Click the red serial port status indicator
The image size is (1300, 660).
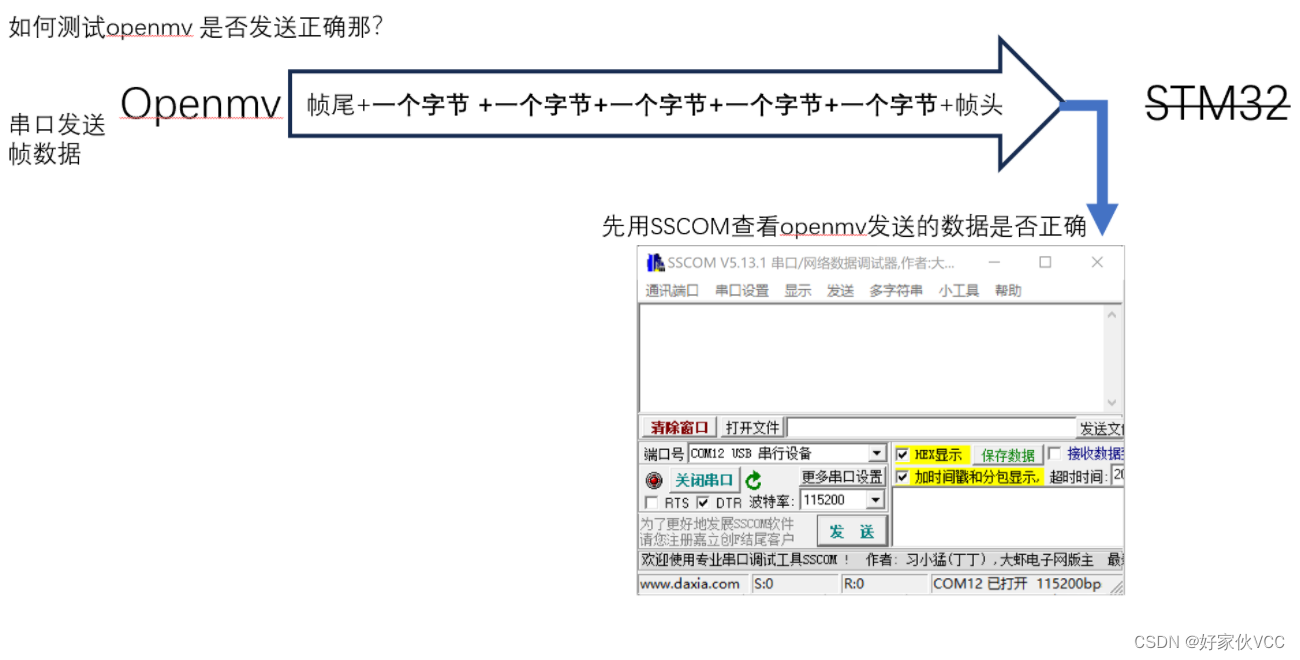(x=654, y=480)
